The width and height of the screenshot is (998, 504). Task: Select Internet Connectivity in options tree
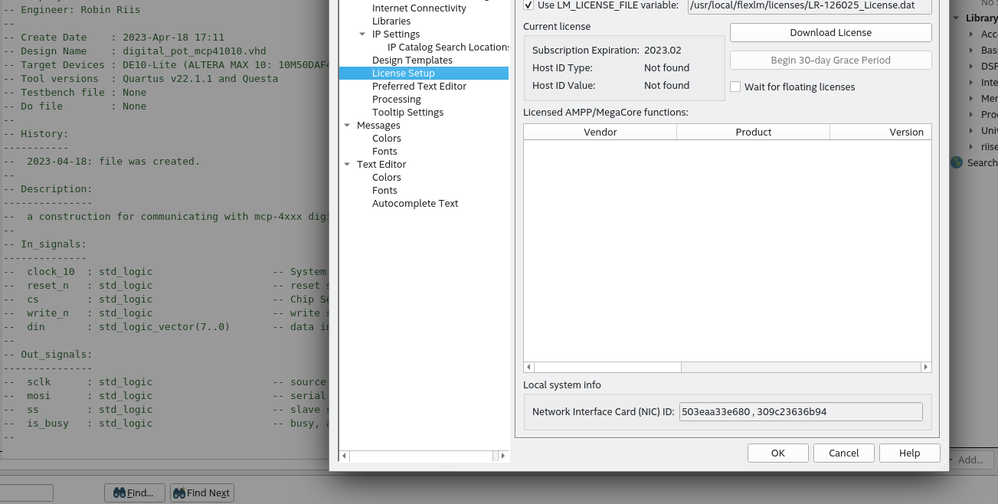click(x=419, y=8)
